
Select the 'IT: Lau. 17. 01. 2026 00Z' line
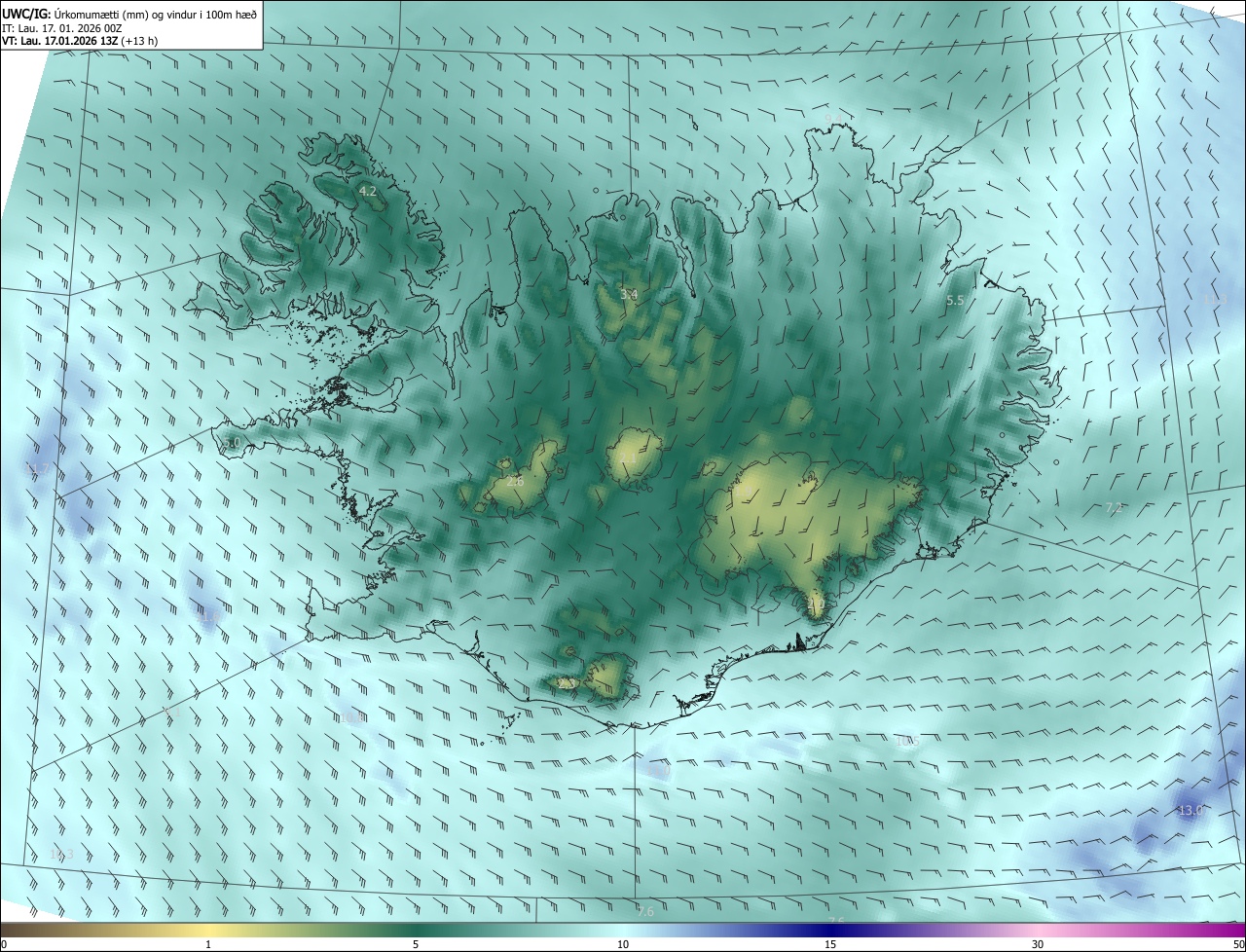pos(61,28)
